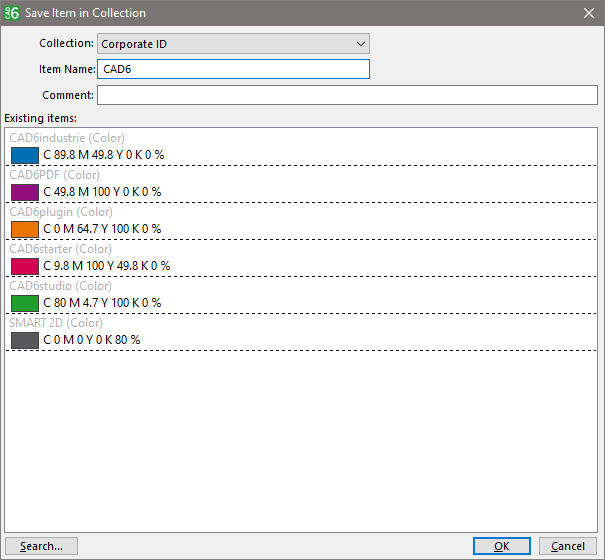The height and width of the screenshot is (560, 605).
Task: Click the Item Name field containing CAD6
Action: (233, 69)
